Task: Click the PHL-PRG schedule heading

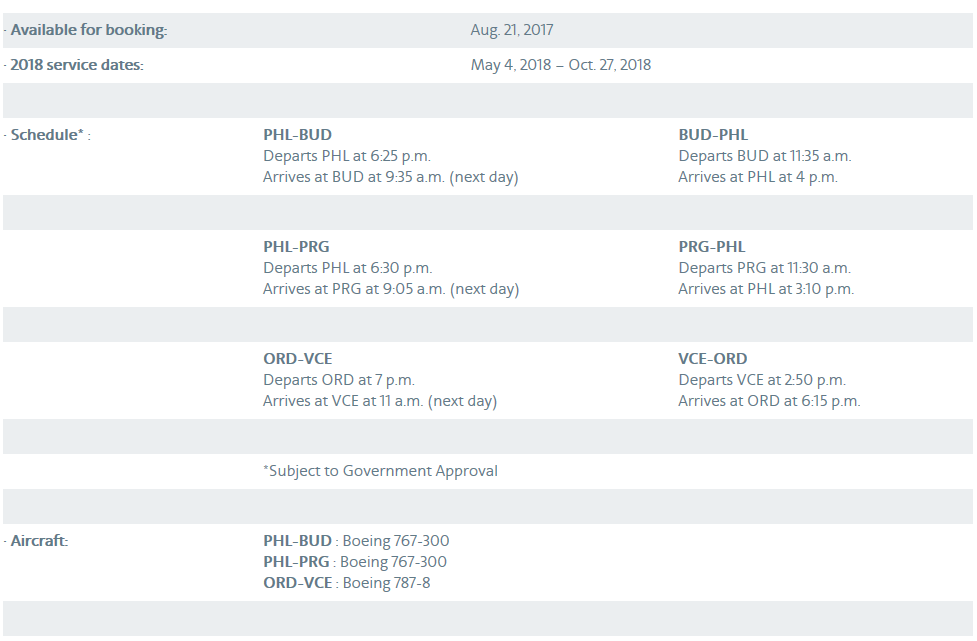Action: pos(296,247)
